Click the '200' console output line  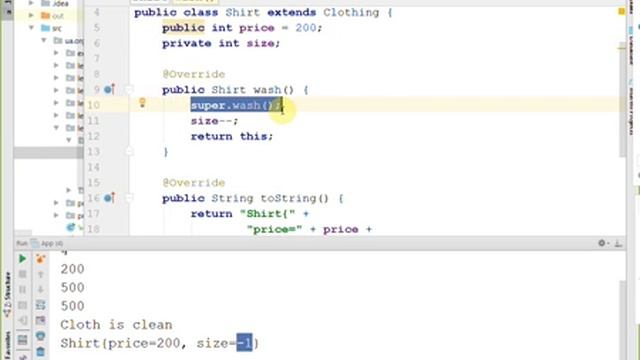[x=72, y=269]
